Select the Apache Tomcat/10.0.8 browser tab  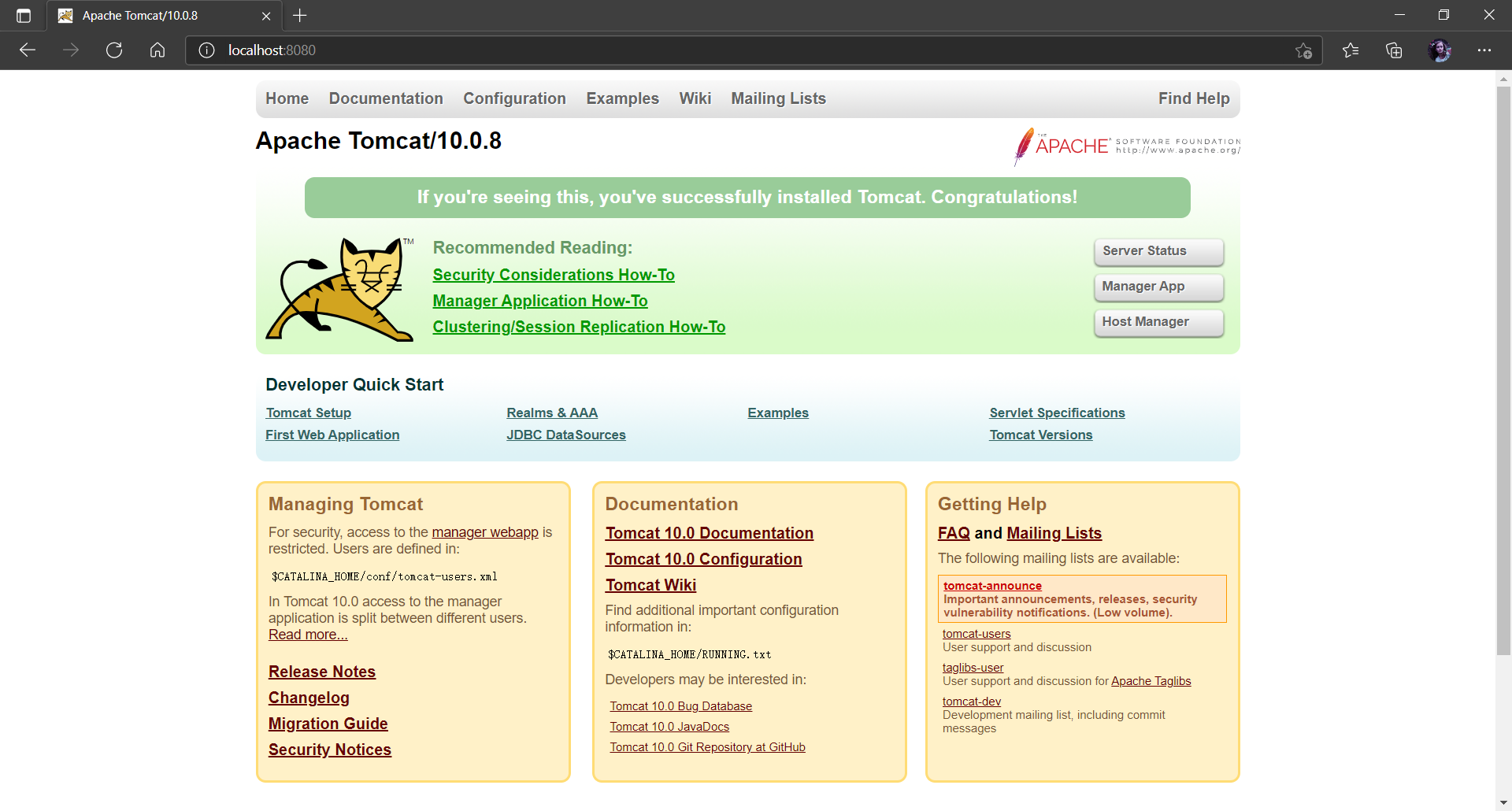click(x=164, y=16)
